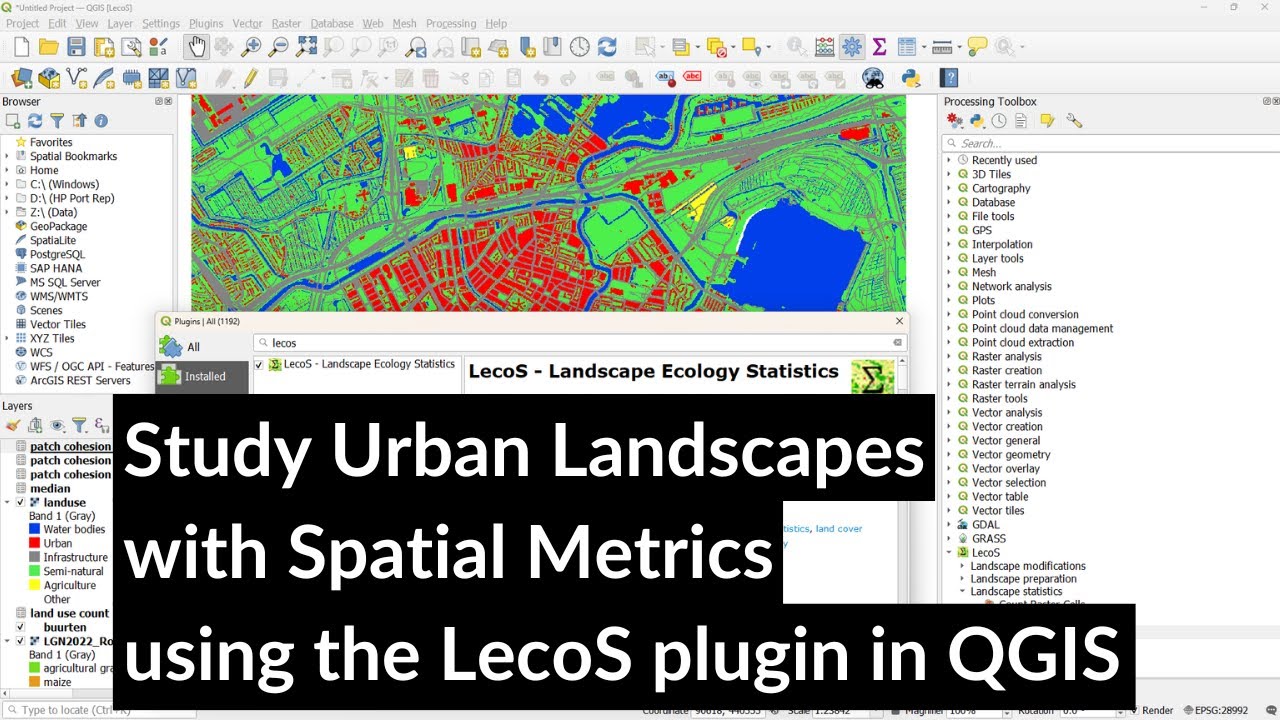Image resolution: width=1280 pixels, height=720 pixels.
Task: Expand the Home folder in Browser
Action: tap(7, 170)
